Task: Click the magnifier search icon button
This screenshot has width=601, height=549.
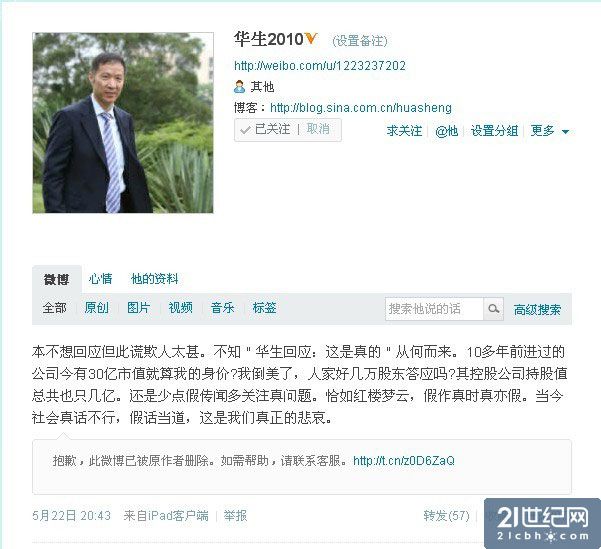Action: point(493,309)
